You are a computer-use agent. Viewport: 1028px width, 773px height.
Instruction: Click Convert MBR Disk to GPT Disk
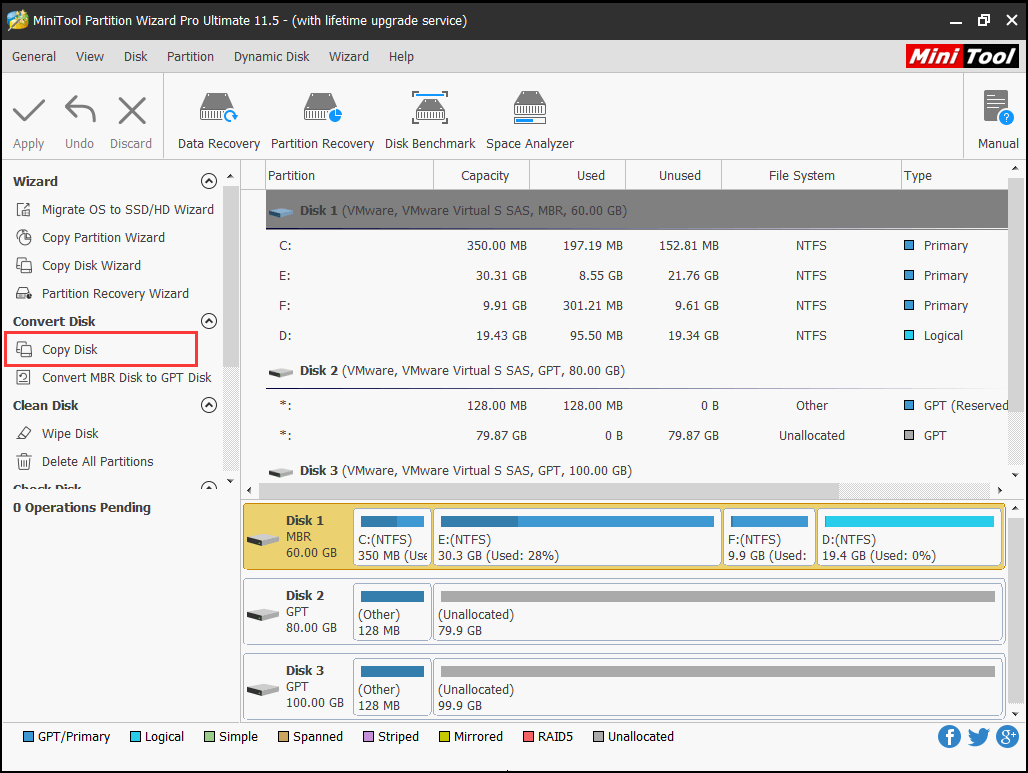[127, 378]
